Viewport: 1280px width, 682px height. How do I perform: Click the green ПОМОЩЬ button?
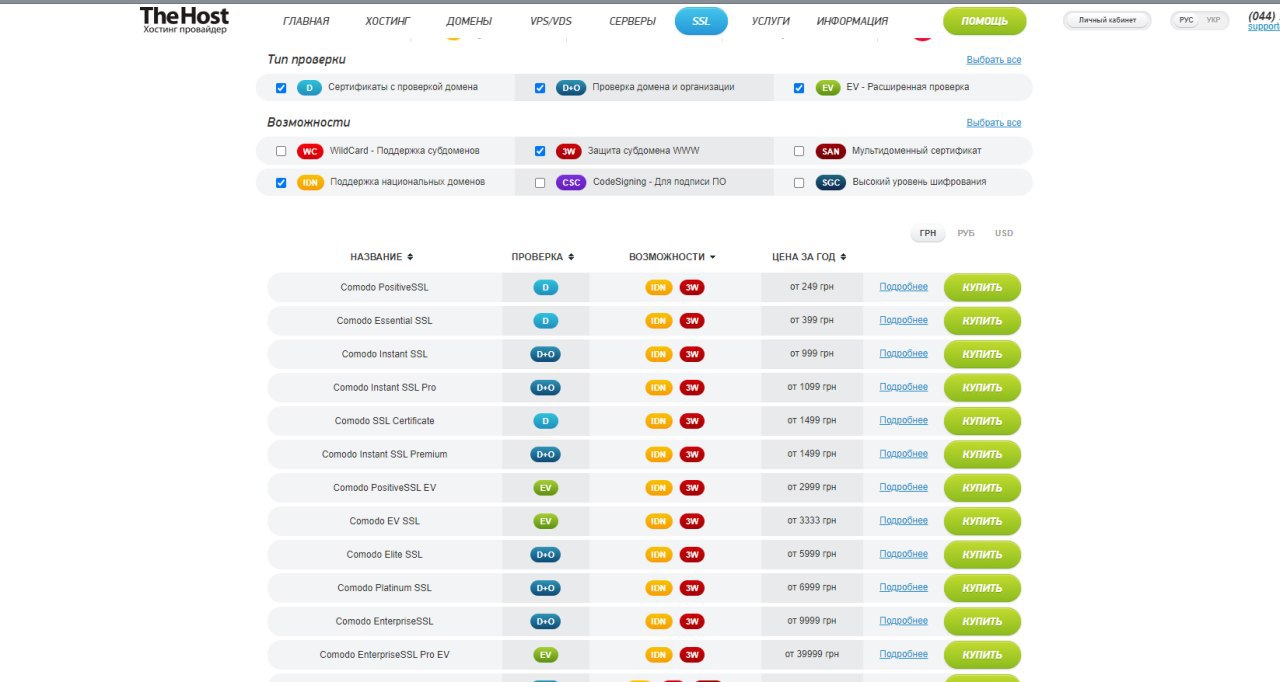(984, 21)
